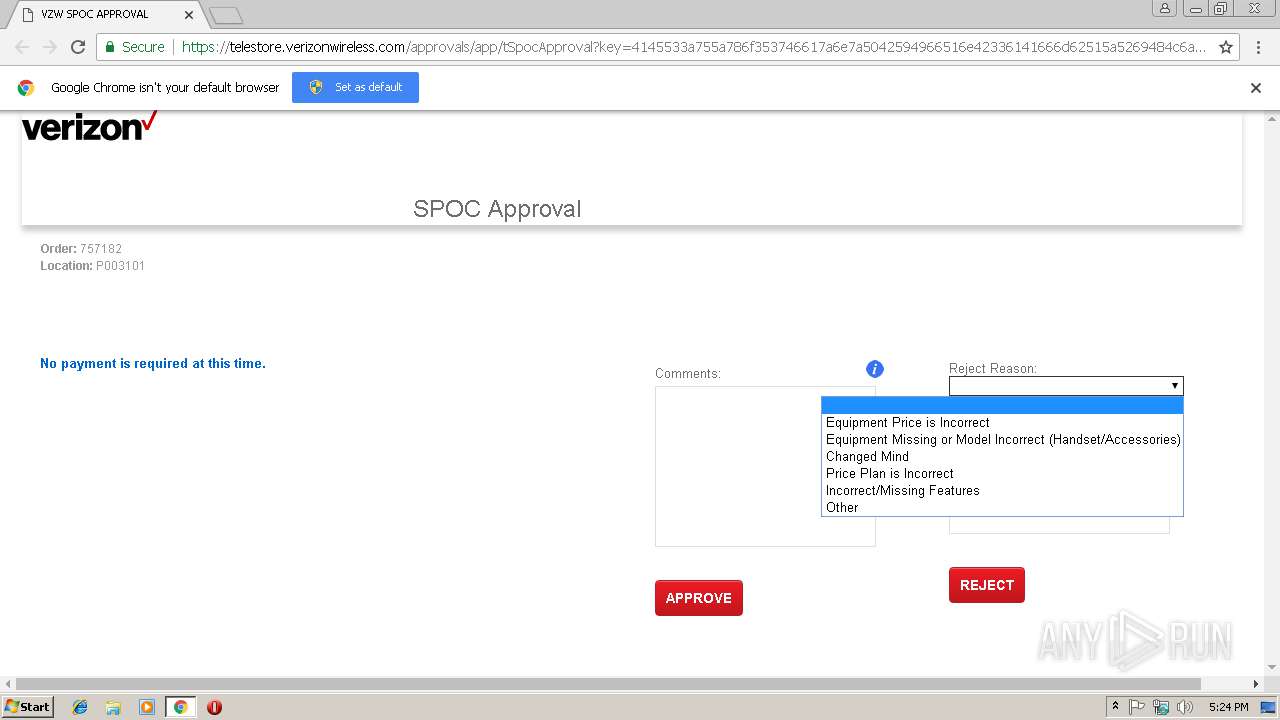This screenshot has height=720, width=1280.
Task: Reload the page with the refresh icon
Action: pyautogui.click(x=78, y=47)
